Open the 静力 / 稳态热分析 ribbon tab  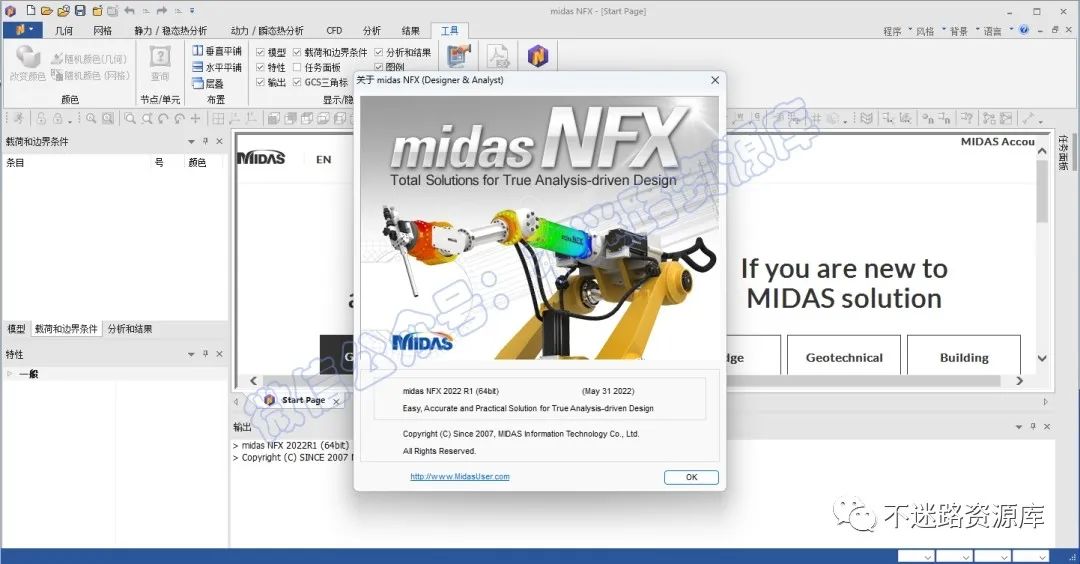tap(170, 31)
